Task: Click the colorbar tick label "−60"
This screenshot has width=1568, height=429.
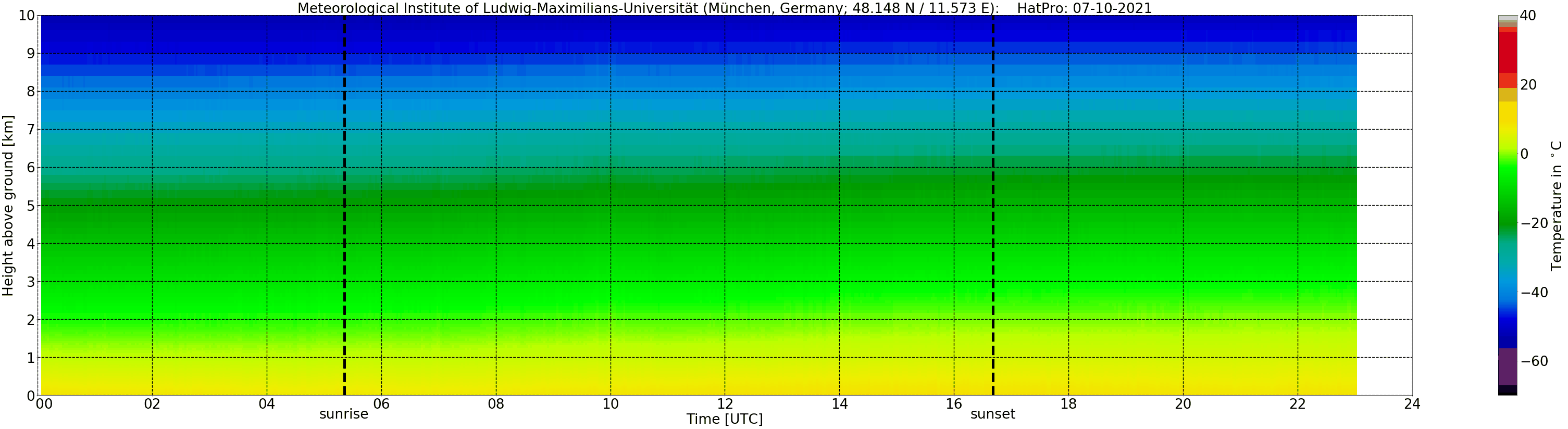Action: 1534,361
